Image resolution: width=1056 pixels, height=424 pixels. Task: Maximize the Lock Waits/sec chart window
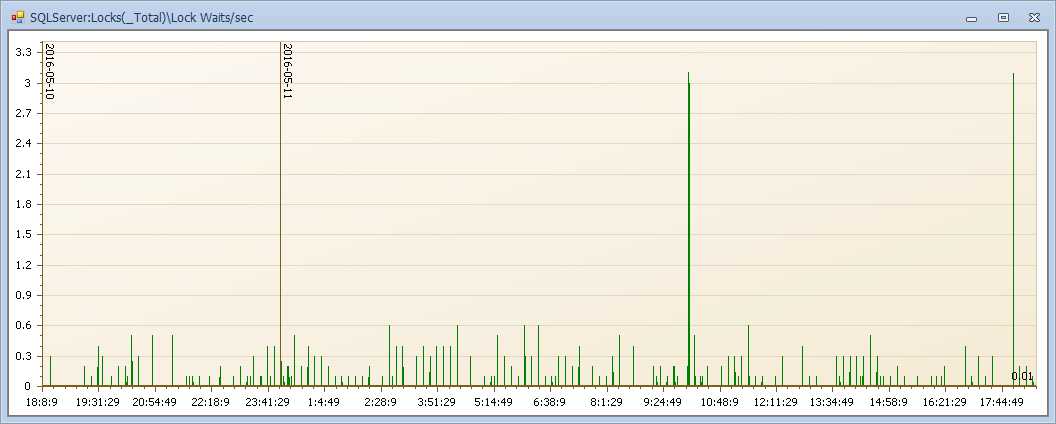pos(1003,17)
